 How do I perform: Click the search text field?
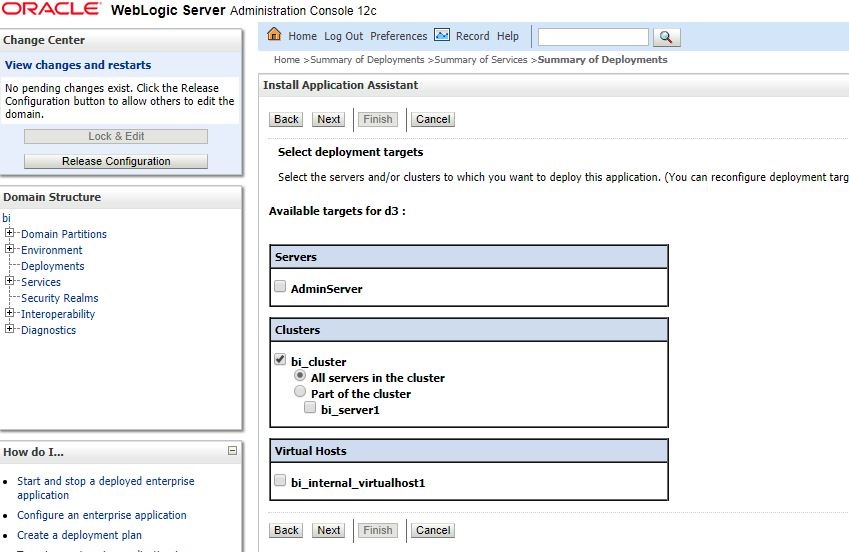click(x=593, y=37)
